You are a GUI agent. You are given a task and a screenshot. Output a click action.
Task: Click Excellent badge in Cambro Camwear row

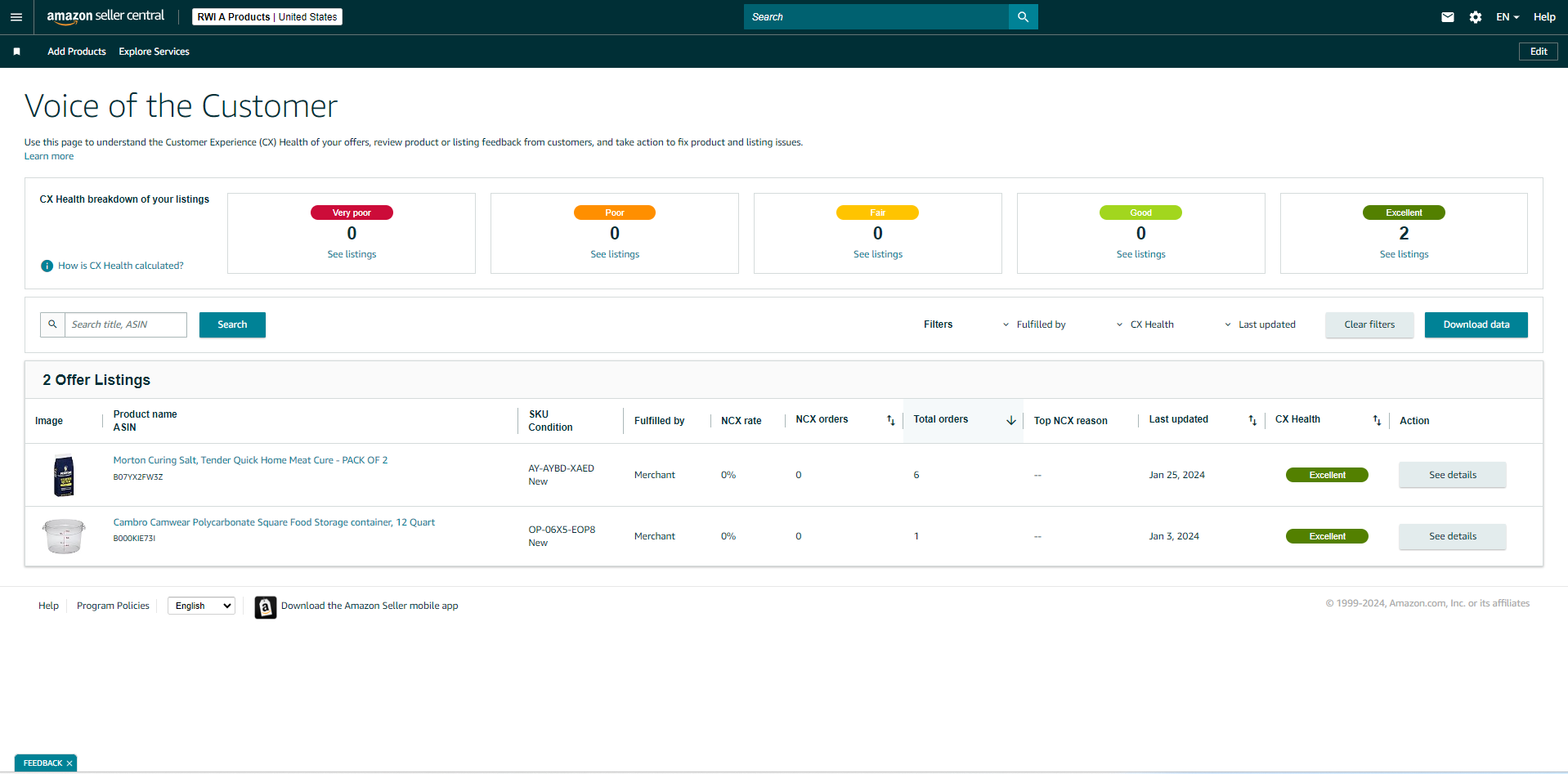click(x=1327, y=536)
